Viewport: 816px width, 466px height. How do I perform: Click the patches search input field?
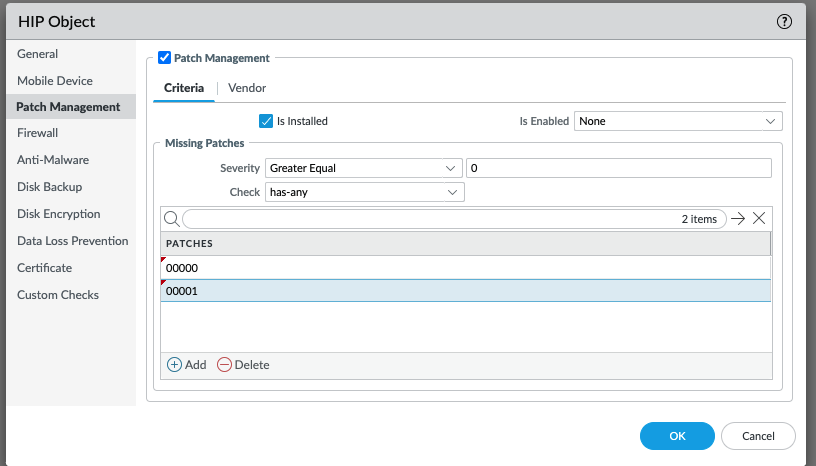pos(454,219)
